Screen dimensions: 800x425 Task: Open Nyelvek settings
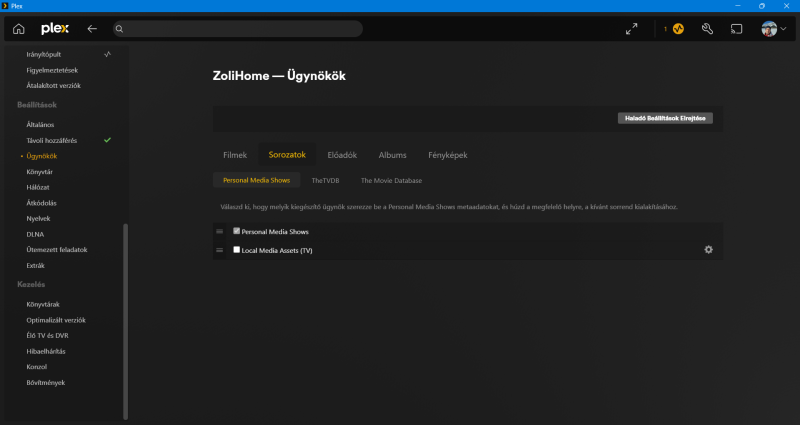point(38,218)
